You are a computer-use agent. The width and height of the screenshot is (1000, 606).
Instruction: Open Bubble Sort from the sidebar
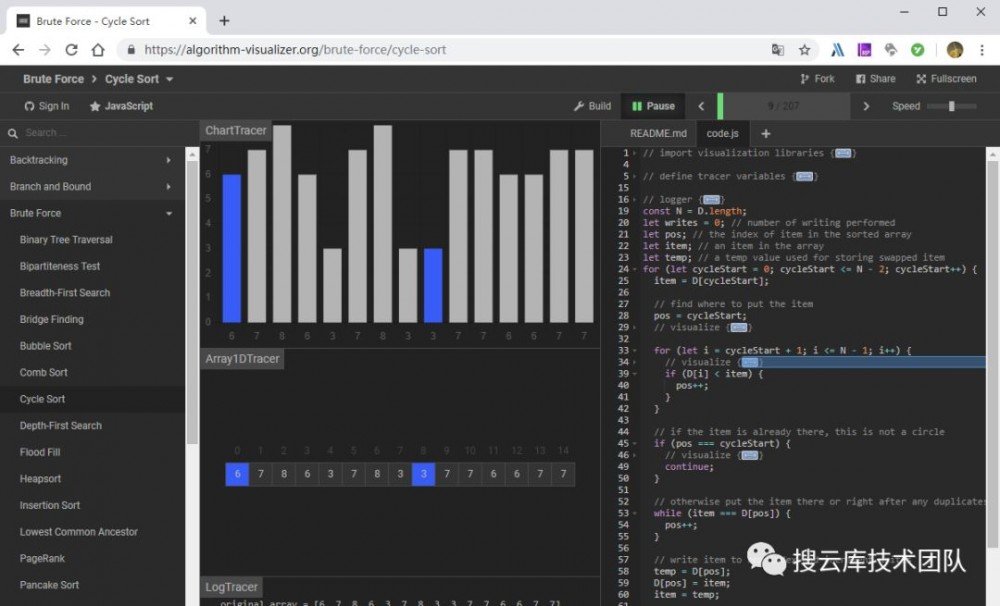46,346
